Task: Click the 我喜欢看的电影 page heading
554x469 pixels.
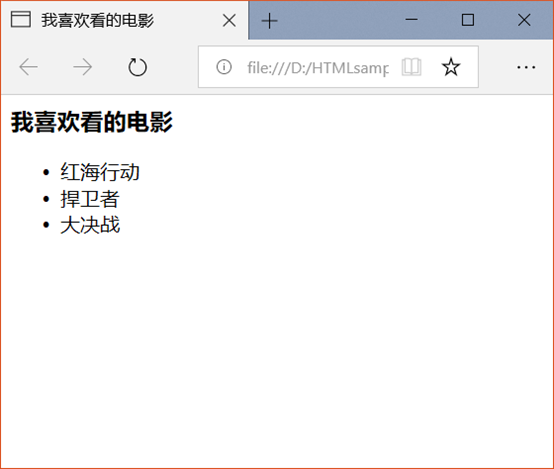Action: tap(92, 122)
